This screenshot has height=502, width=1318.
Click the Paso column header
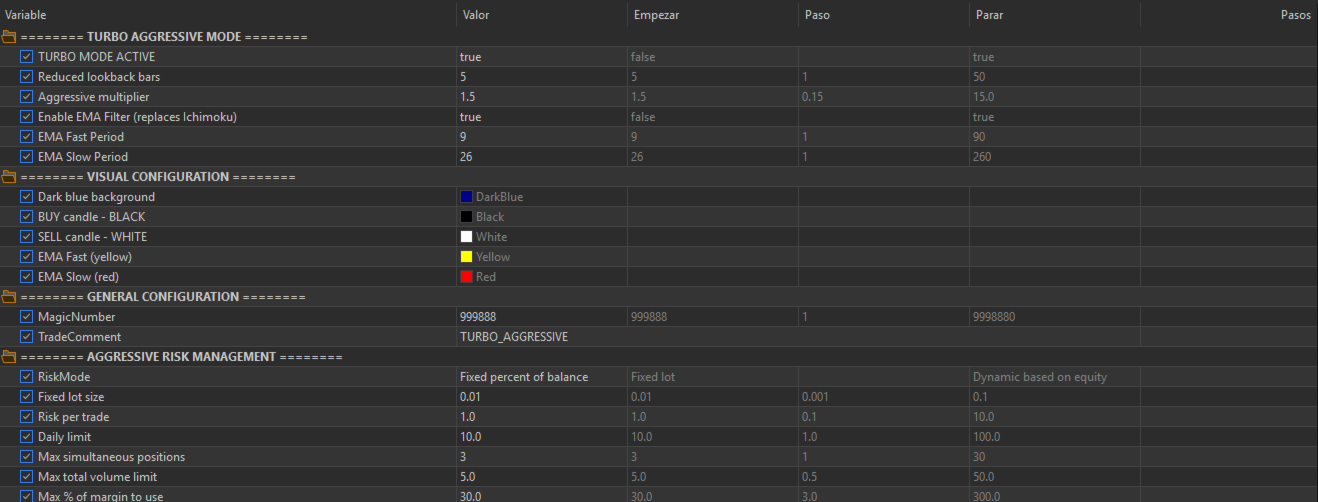tap(883, 15)
